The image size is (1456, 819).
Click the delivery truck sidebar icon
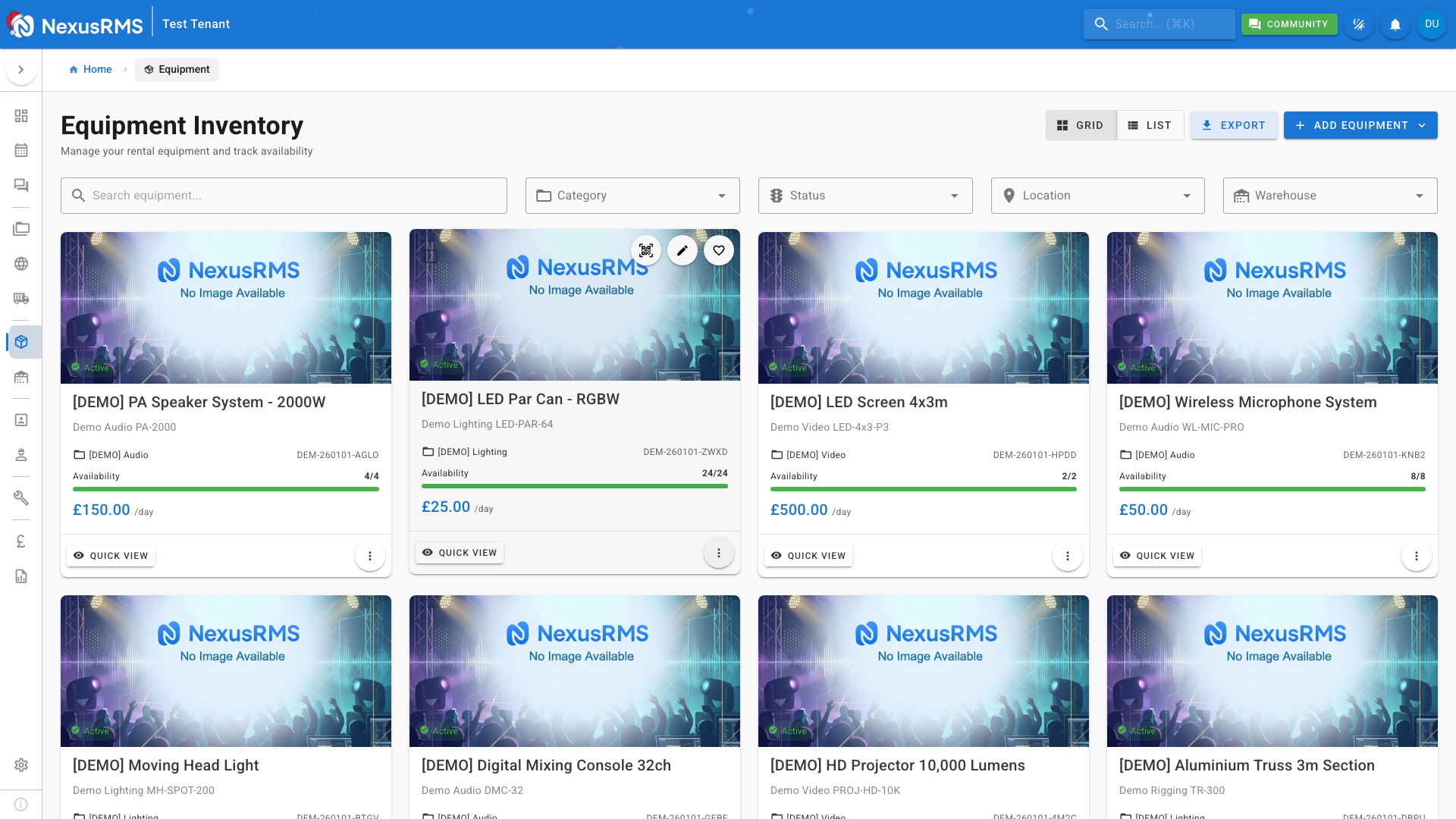tap(21, 299)
